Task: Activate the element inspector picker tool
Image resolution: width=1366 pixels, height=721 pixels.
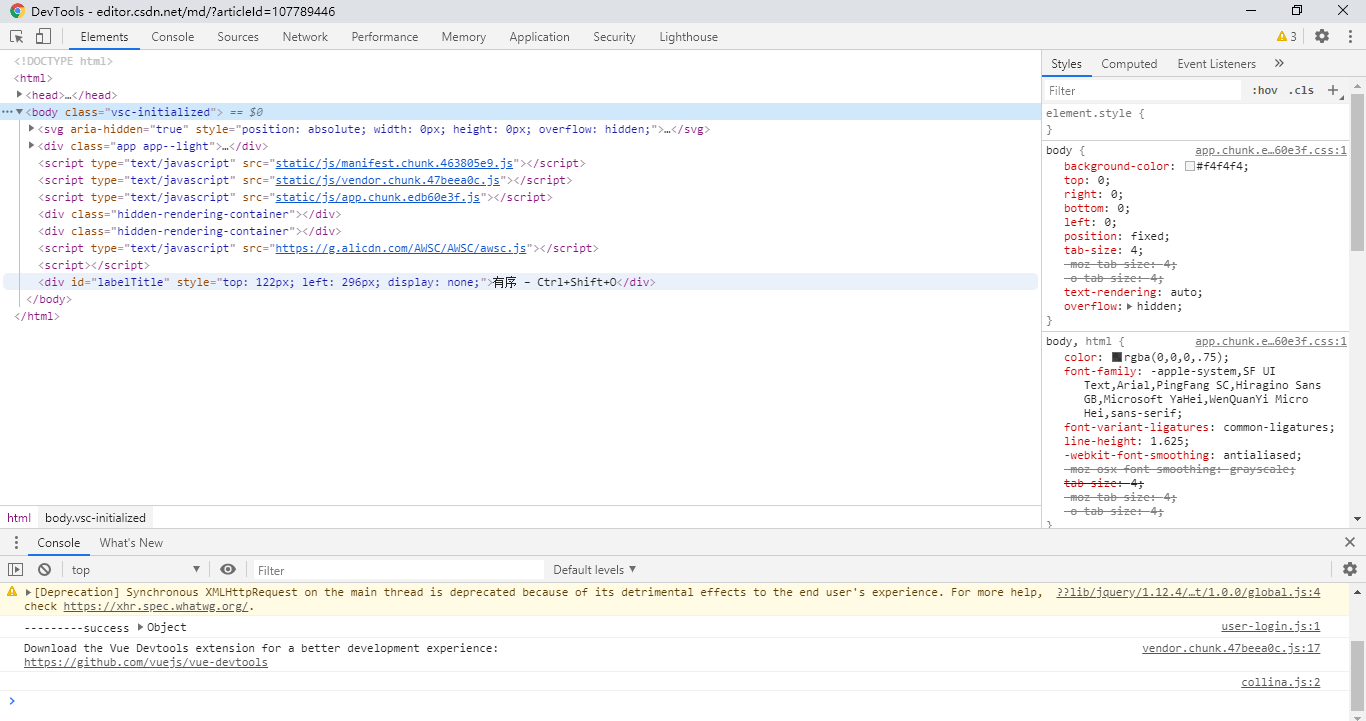Action: (x=17, y=36)
